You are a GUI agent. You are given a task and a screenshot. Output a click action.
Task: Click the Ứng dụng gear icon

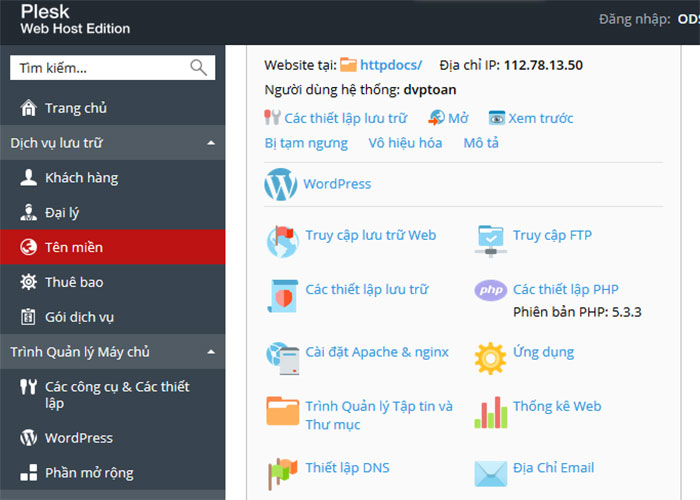point(491,355)
